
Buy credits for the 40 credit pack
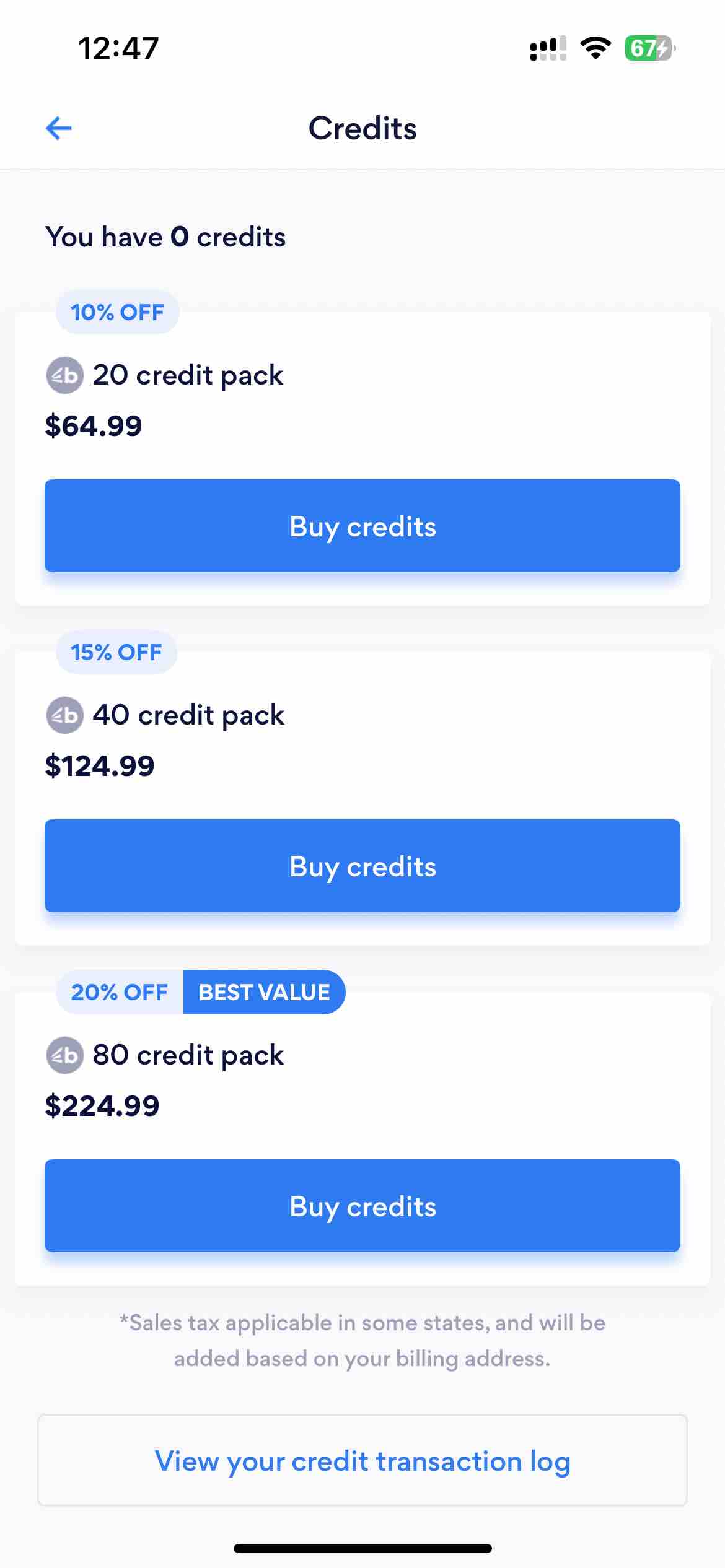click(362, 866)
